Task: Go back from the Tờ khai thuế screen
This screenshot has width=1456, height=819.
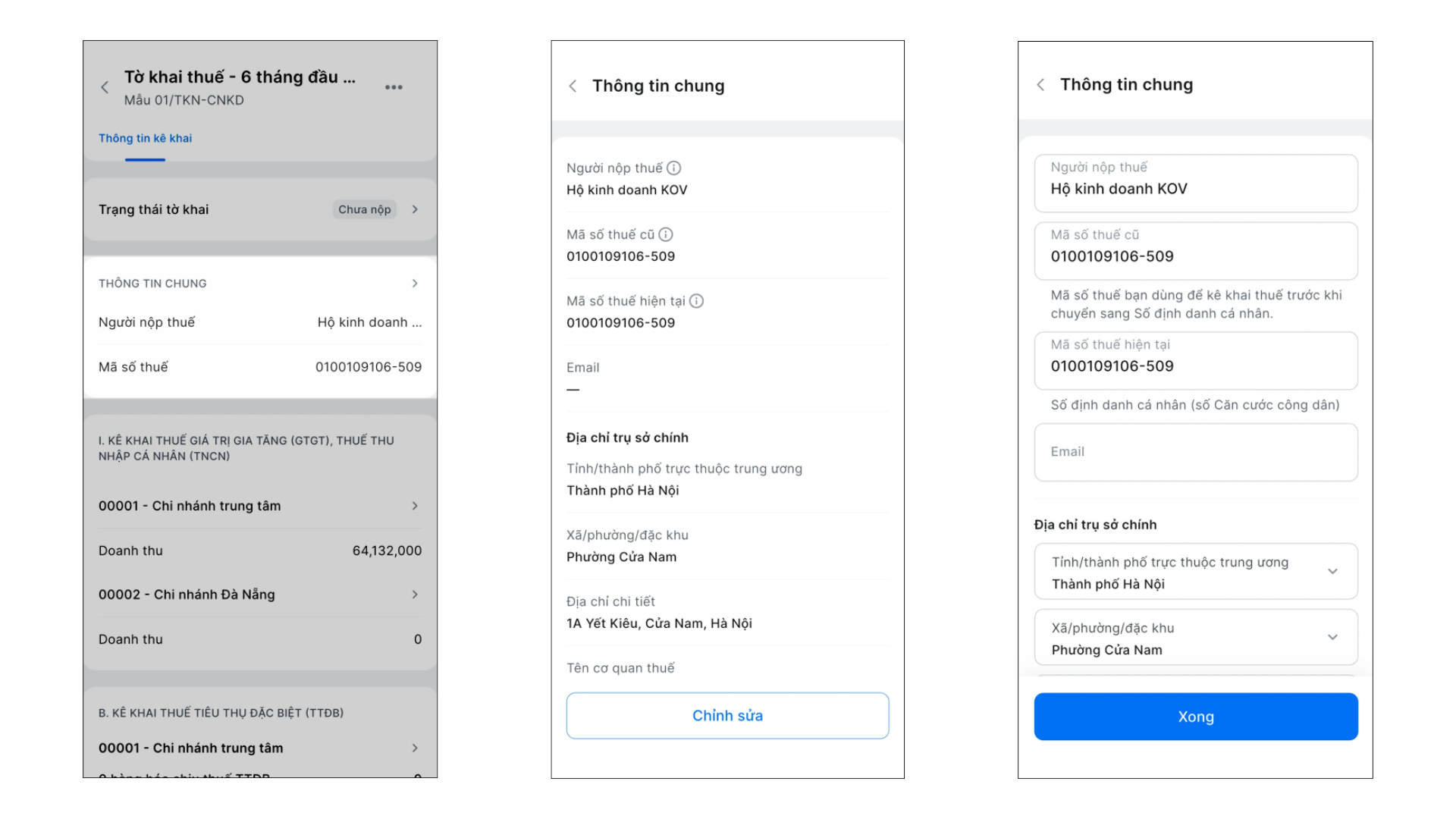Action: 105,87
